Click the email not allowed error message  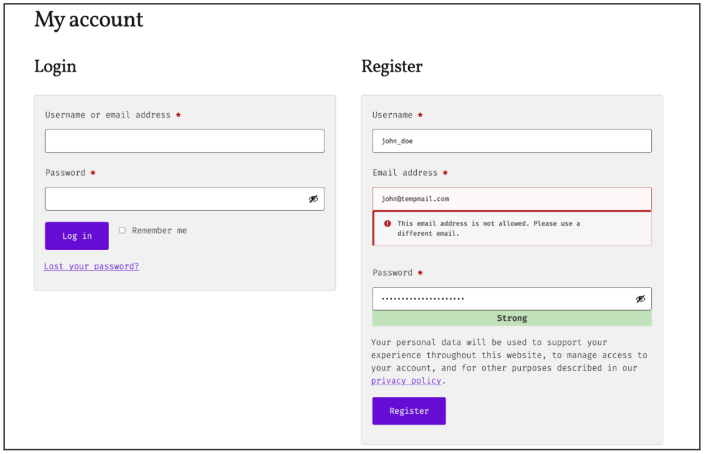[x=488, y=229]
